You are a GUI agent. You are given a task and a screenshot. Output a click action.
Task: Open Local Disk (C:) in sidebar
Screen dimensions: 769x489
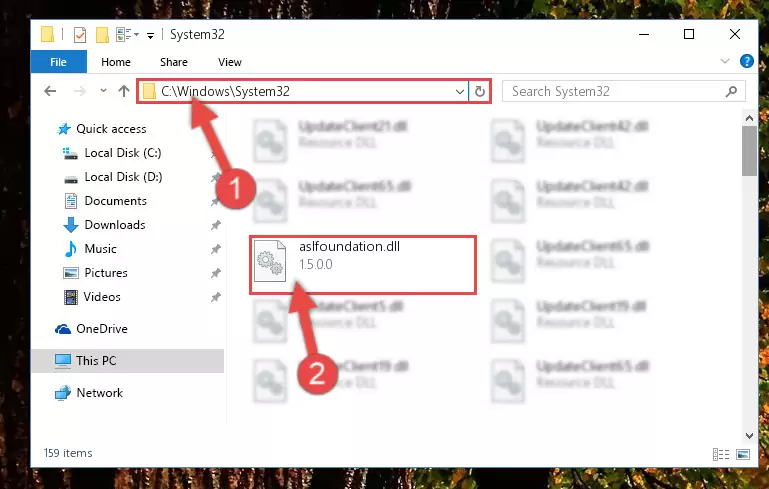[x=123, y=153]
